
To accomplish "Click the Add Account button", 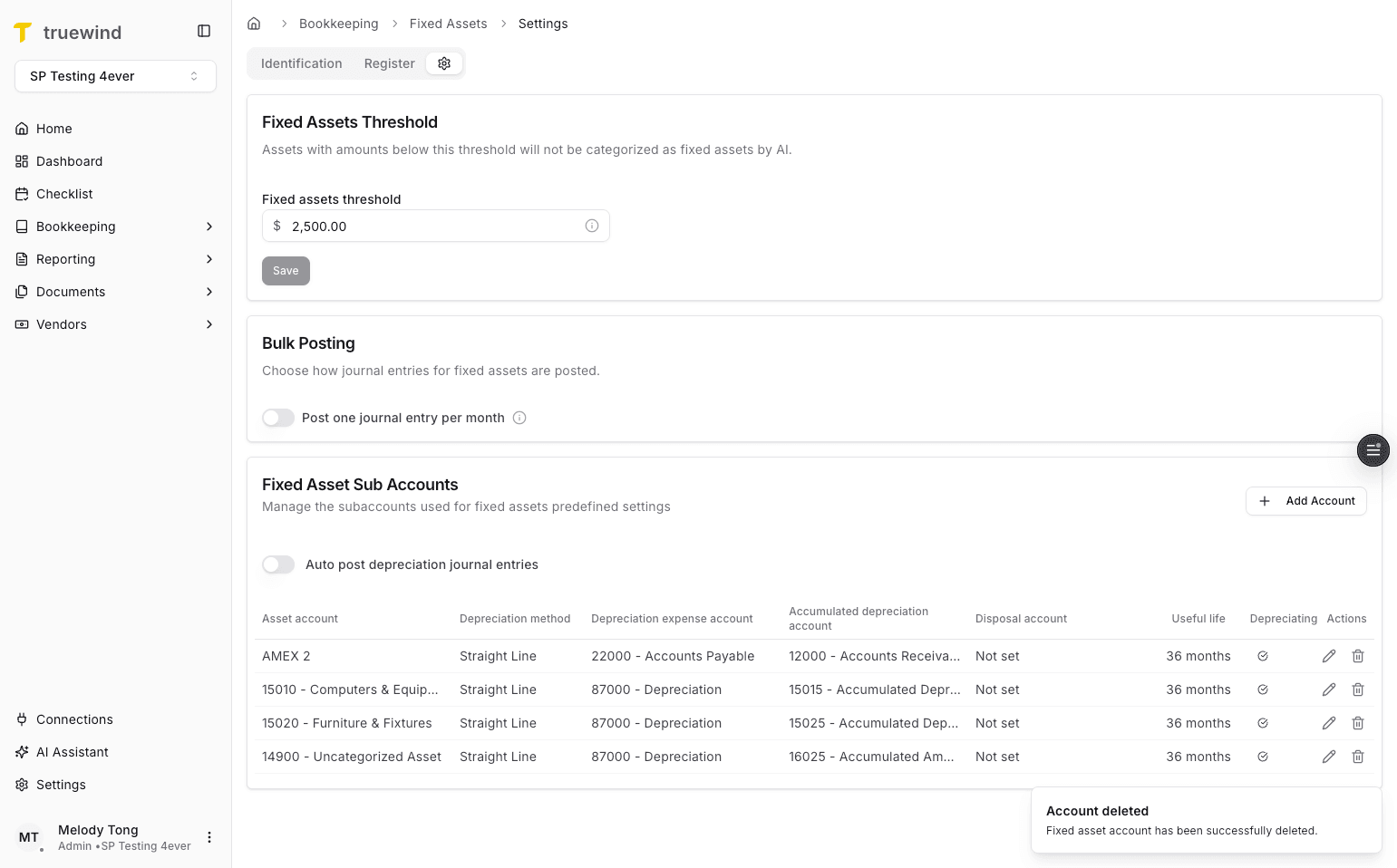I will click(1305, 500).
